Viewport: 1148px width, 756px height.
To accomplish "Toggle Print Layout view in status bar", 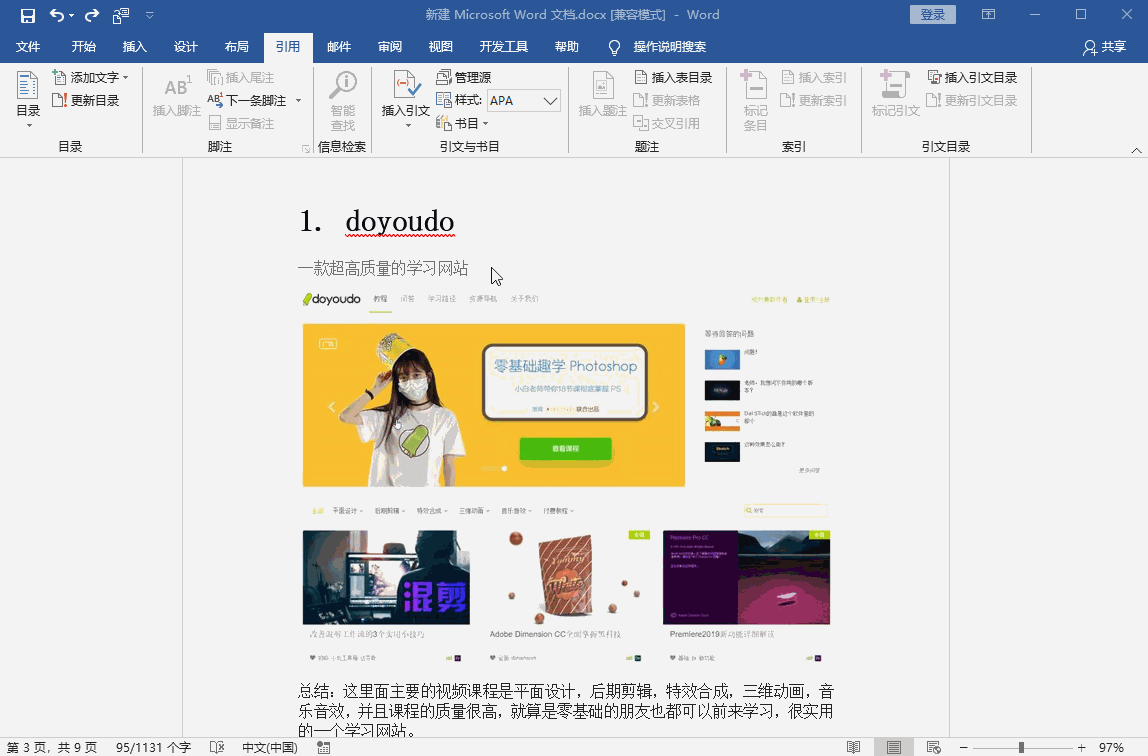I will (x=893, y=745).
